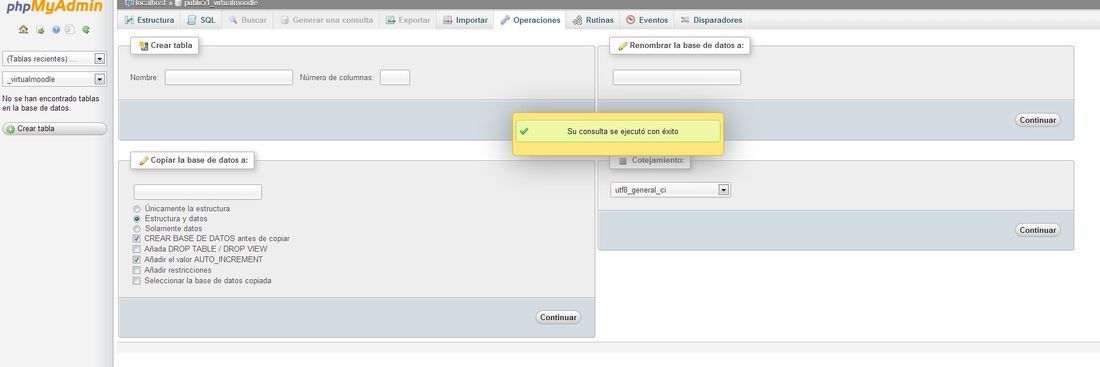Click Continuar under Cotejamiento section
Screen dimensions: 1100x367
pos(1038,230)
